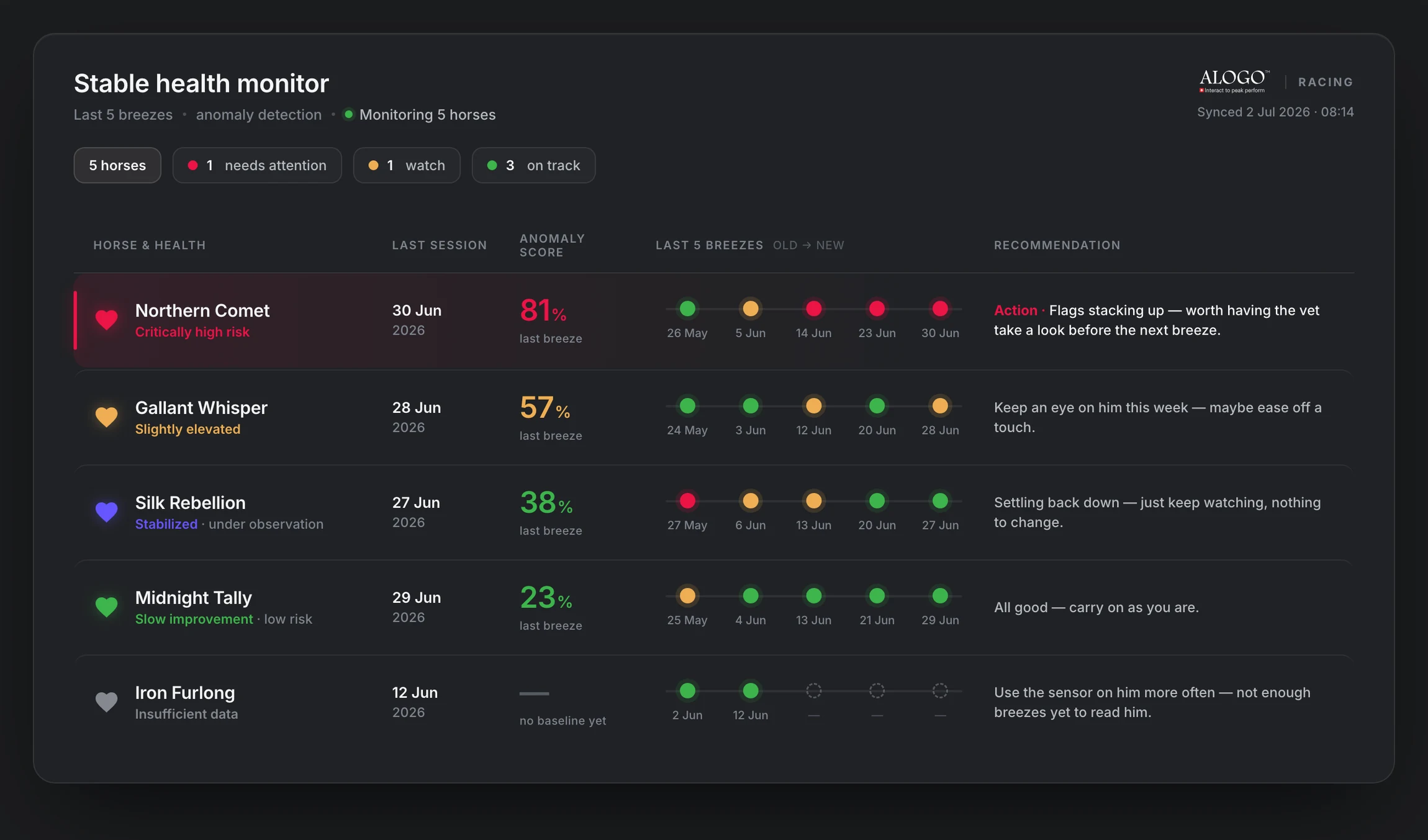Click Northern Comet's 30 Jun breeze dot
The width and height of the screenshot is (1428, 840).
[941, 309]
